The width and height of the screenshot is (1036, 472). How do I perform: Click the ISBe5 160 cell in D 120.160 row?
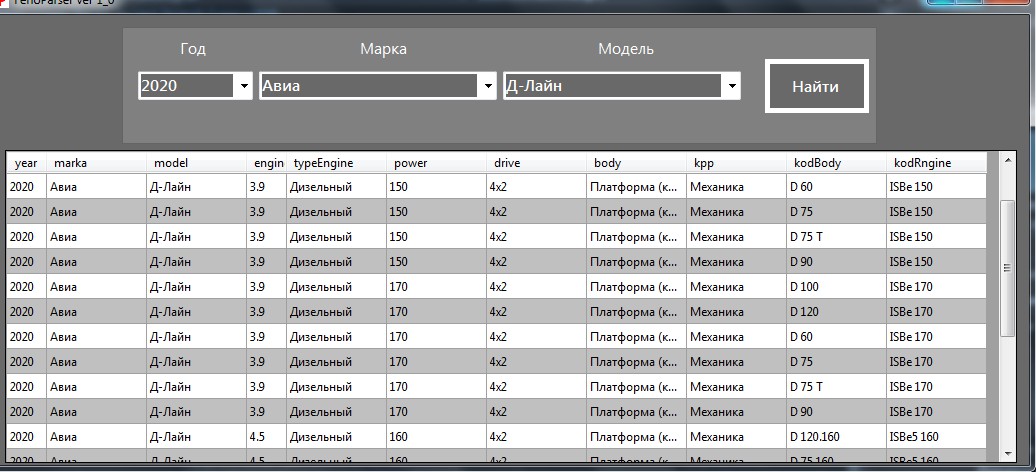(936, 437)
